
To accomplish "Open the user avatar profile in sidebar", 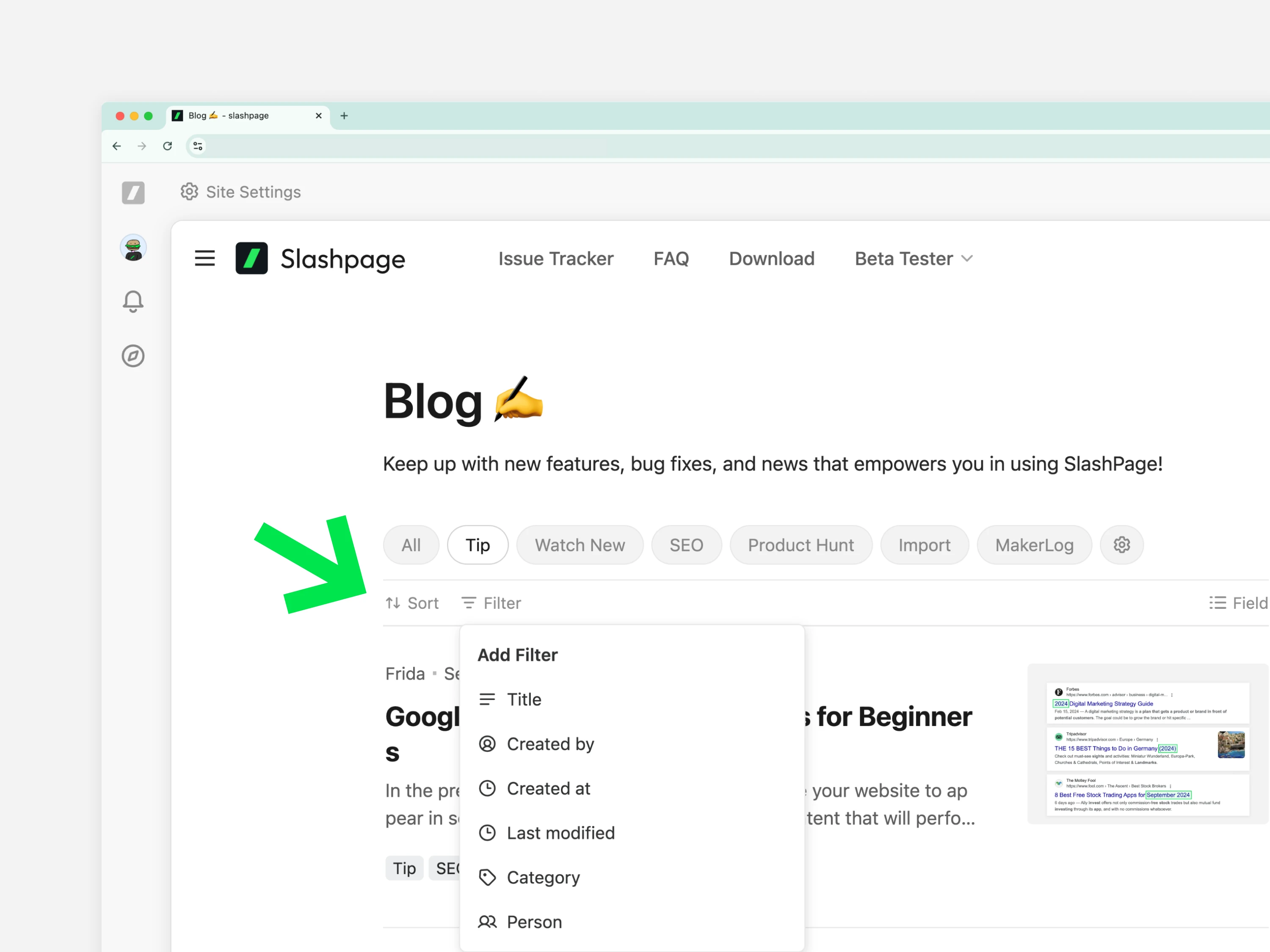I will [x=133, y=248].
